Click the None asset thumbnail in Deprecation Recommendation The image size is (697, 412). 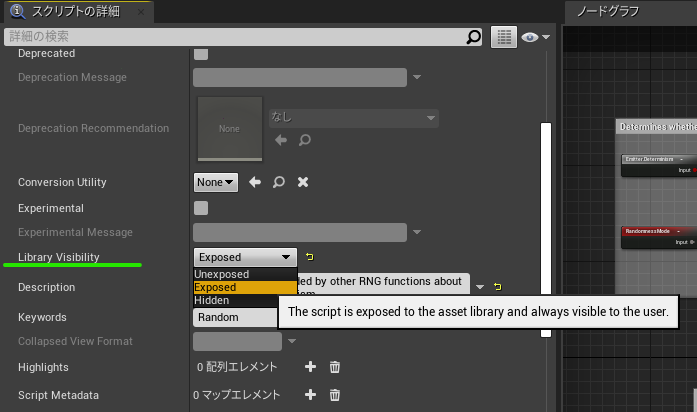coord(230,129)
